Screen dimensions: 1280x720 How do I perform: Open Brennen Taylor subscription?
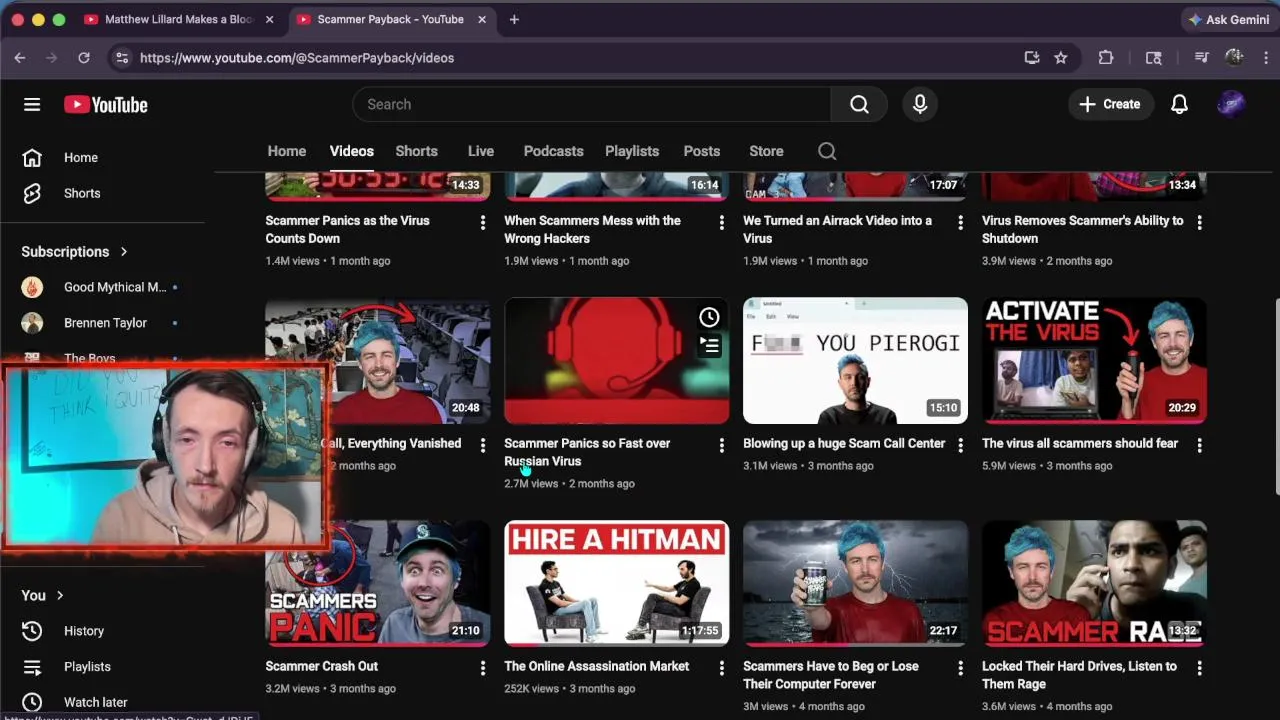tap(105, 323)
